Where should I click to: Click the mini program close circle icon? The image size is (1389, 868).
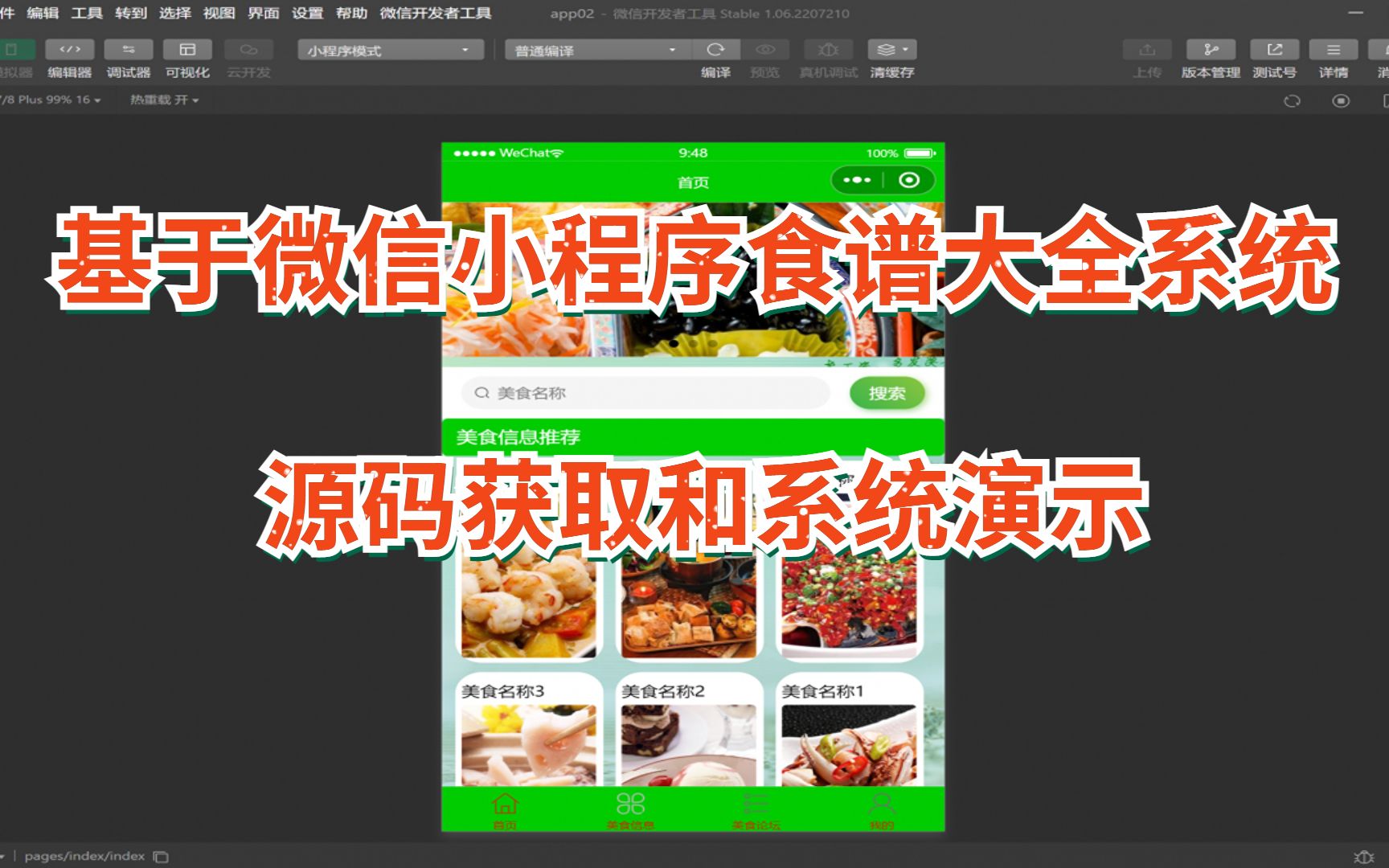tap(909, 180)
